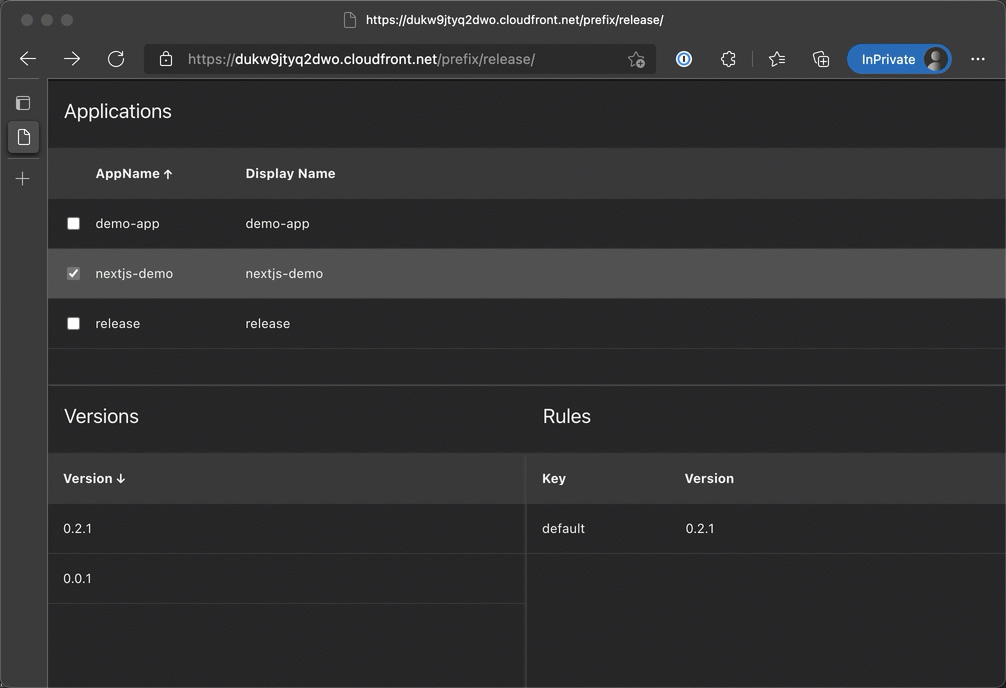Open the browser Settings and more menu
1006x688 pixels.
(978, 59)
